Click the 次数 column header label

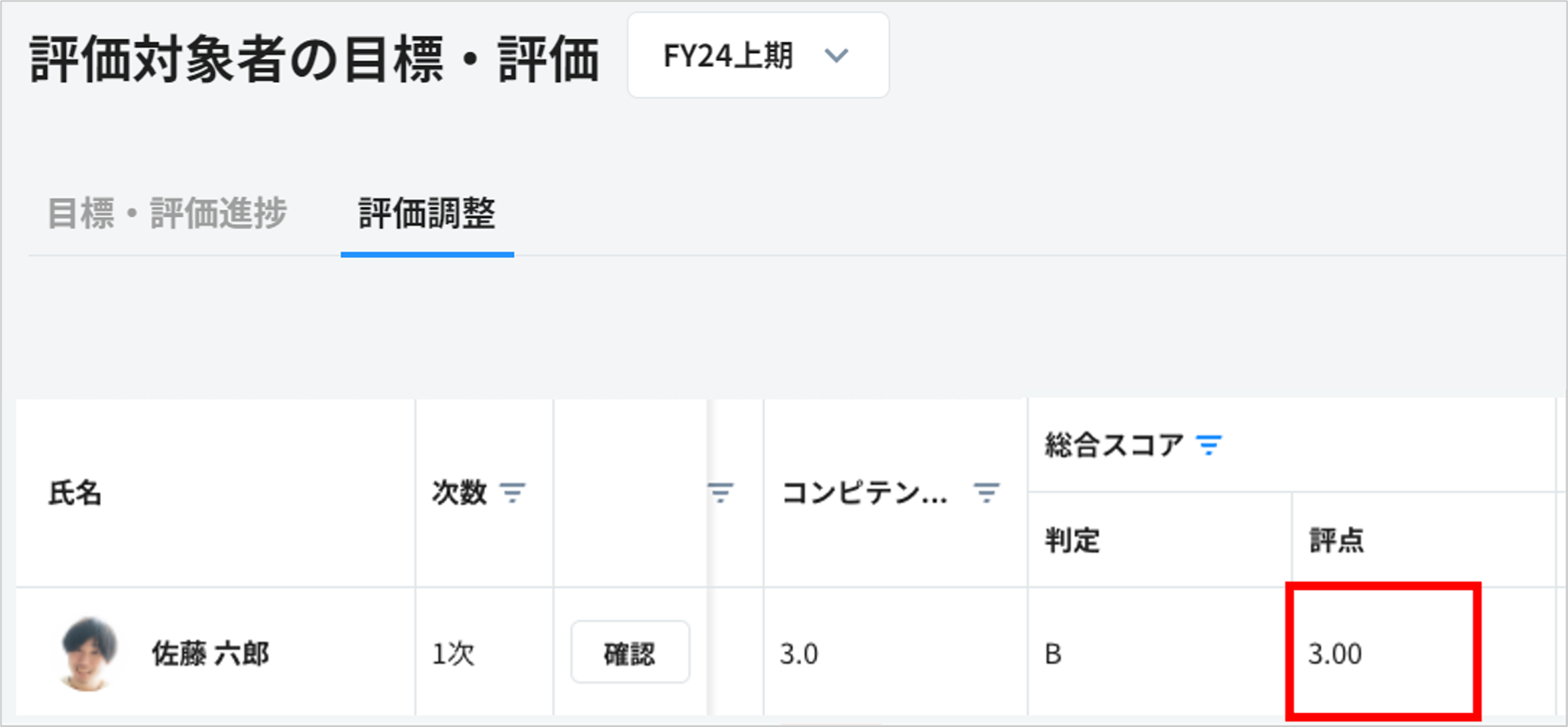pyautogui.click(x=459, y=493)
